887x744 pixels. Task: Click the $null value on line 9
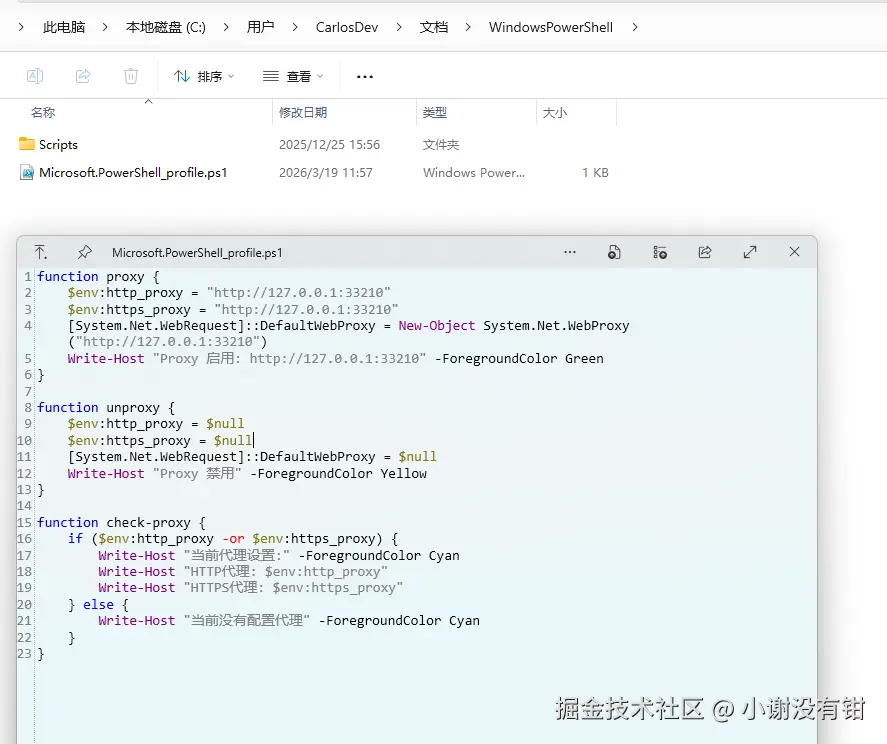click(x=225, y=424)
